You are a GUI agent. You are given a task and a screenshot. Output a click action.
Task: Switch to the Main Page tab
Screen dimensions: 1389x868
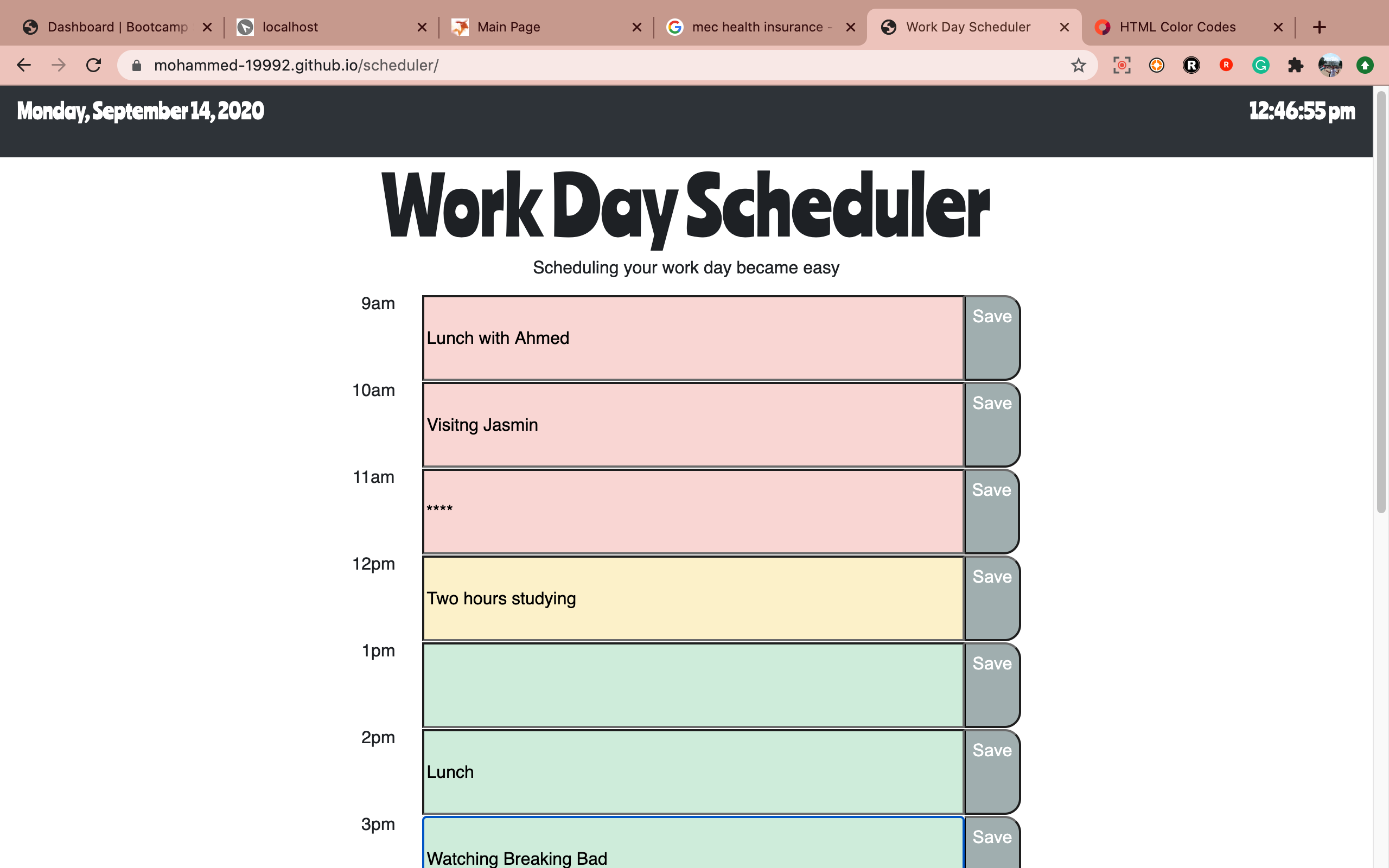tap(507, 27)
